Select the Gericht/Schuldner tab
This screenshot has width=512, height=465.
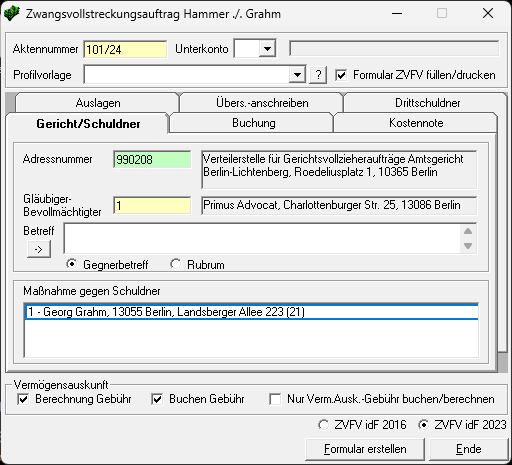coord(88,123)
